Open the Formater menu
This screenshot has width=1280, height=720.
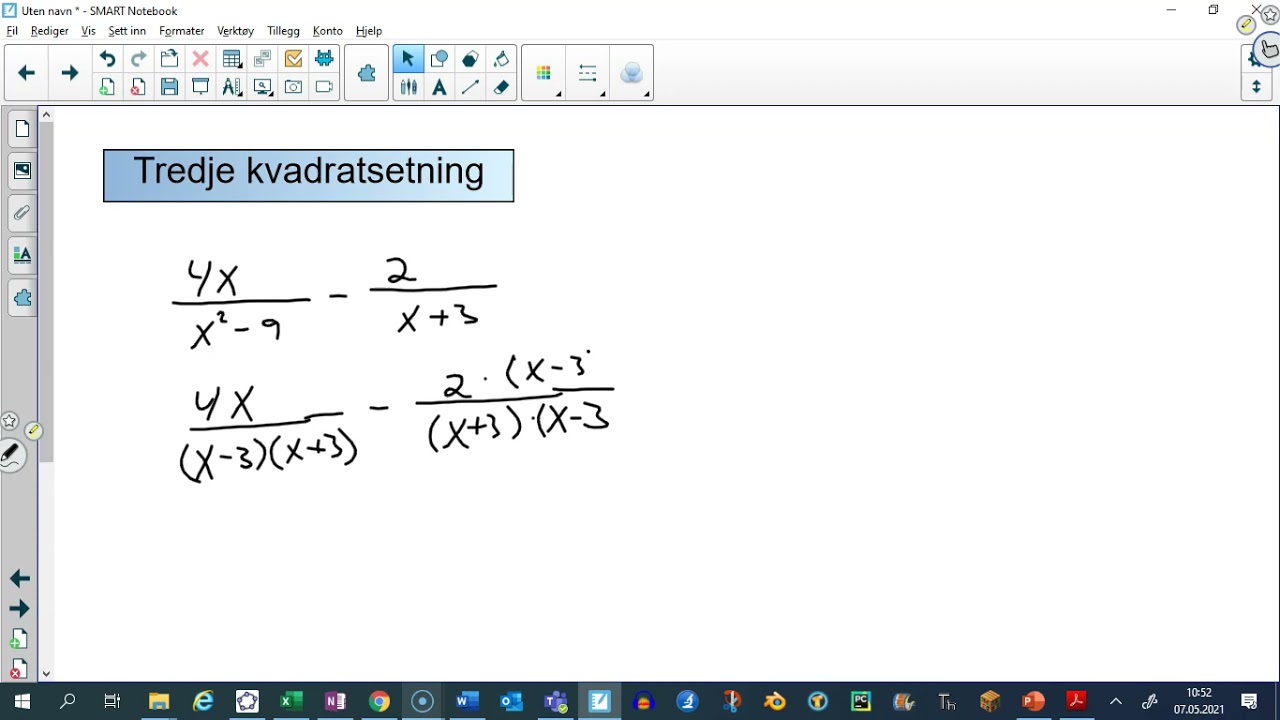click(181, 31)
